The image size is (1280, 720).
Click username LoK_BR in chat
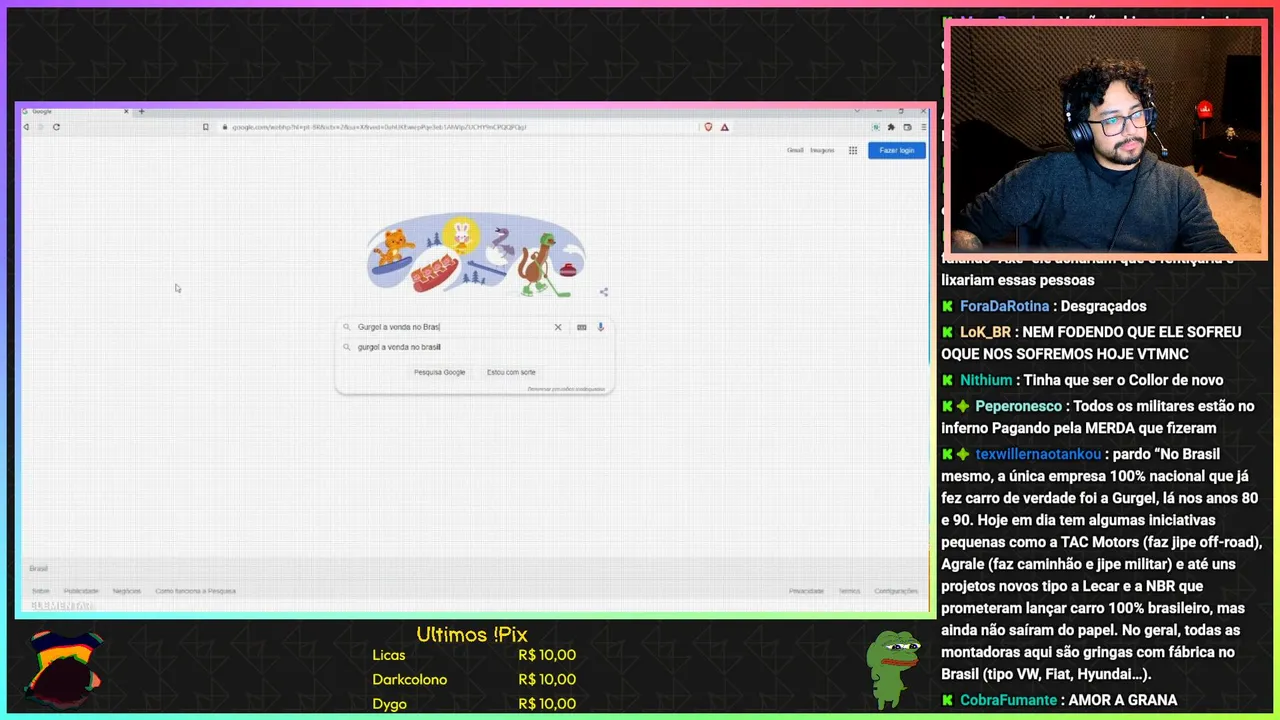tap(985, 332)
